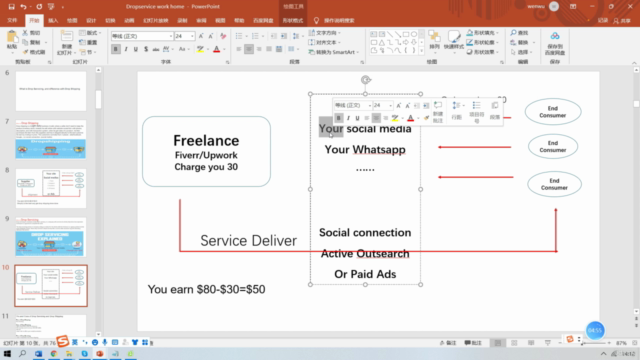Reset the slide layout in ribbon
The width and height of the screenshot is (640, 360).
[x=89, y=42]
